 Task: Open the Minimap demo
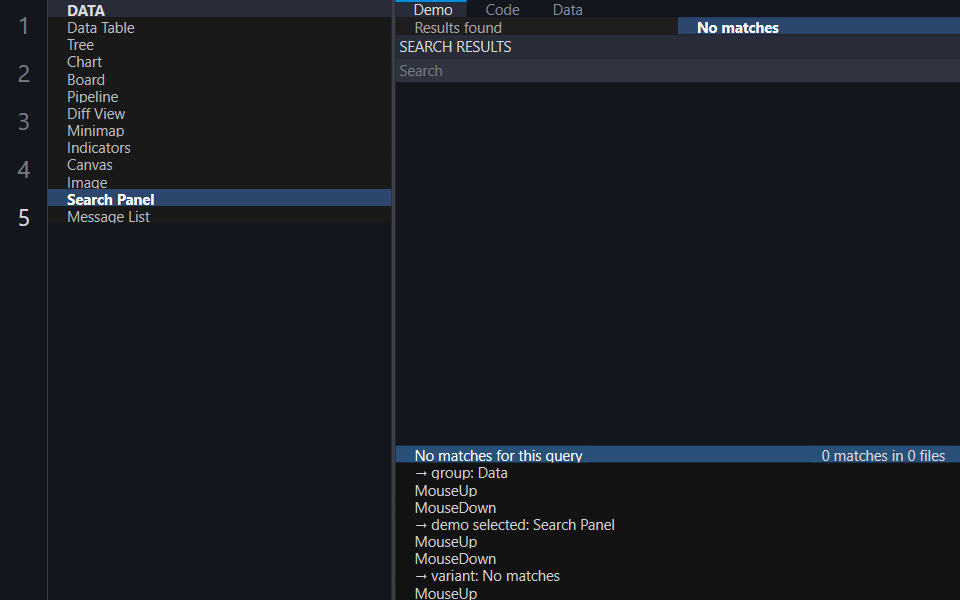(219, 131)
